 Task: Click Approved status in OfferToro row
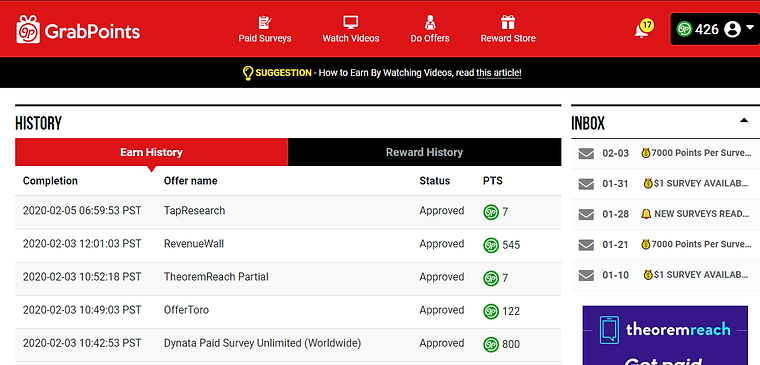click(x=442, y=310)
